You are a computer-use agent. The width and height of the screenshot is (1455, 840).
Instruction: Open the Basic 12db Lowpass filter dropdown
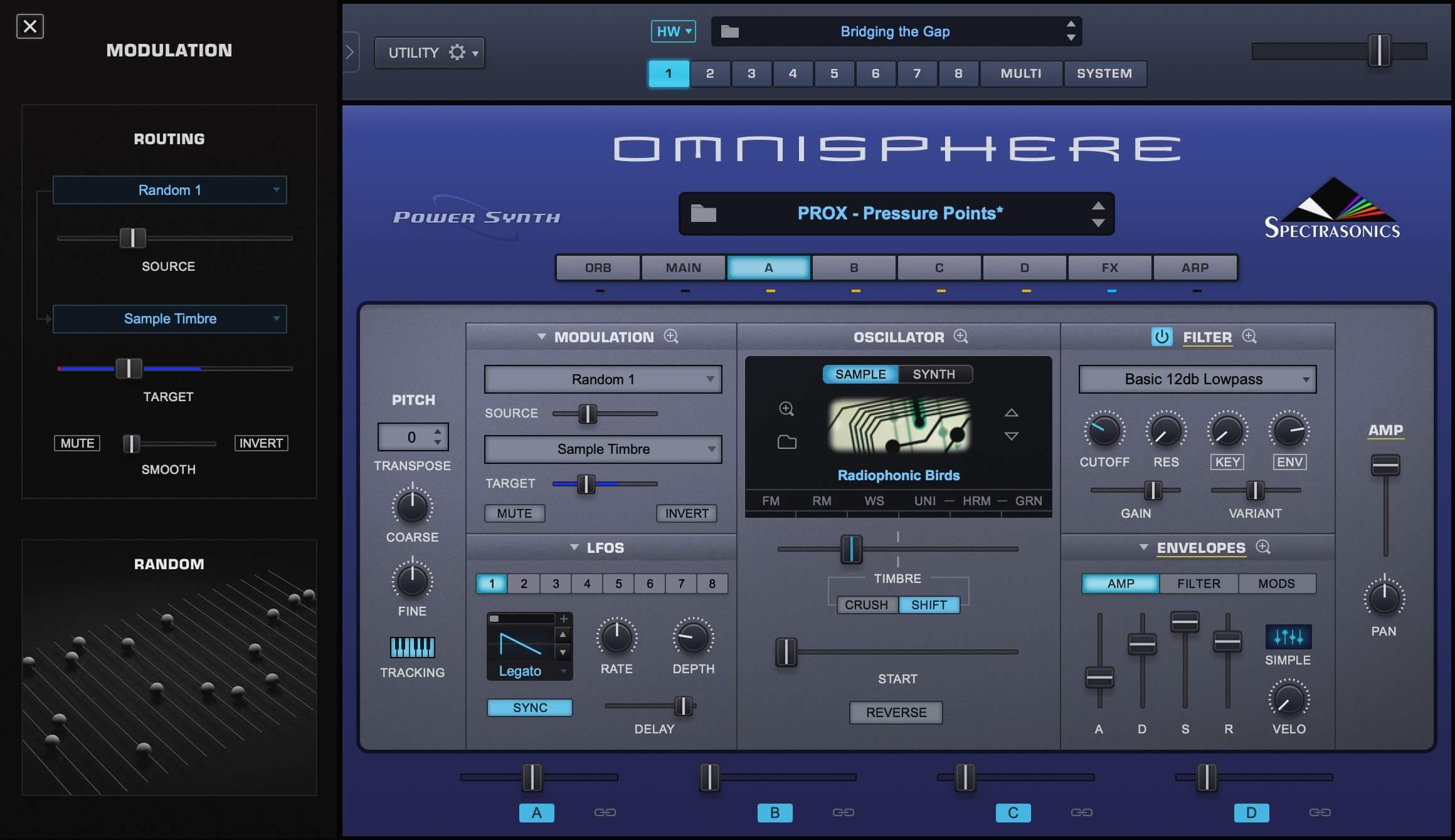pyautogui.click(x=1197, y=379)
